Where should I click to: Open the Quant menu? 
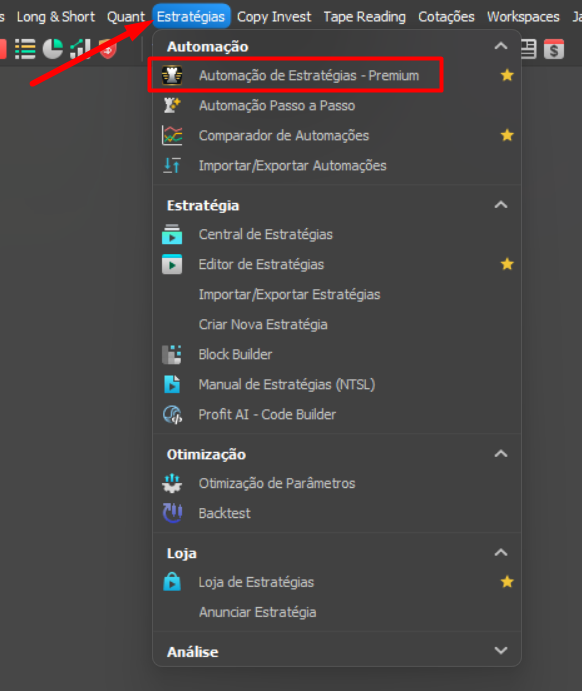126,17
